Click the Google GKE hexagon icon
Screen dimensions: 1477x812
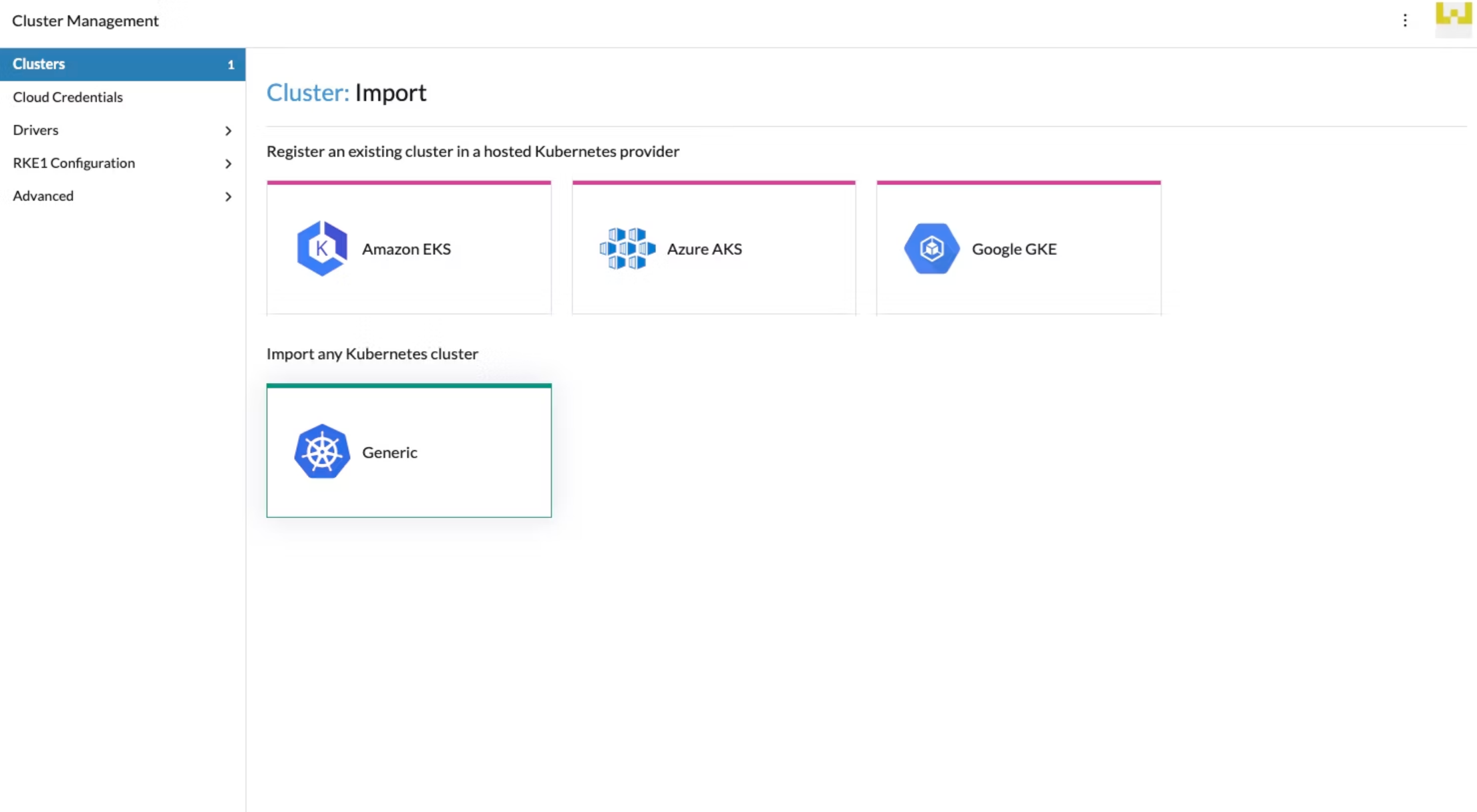coord(931,249)
